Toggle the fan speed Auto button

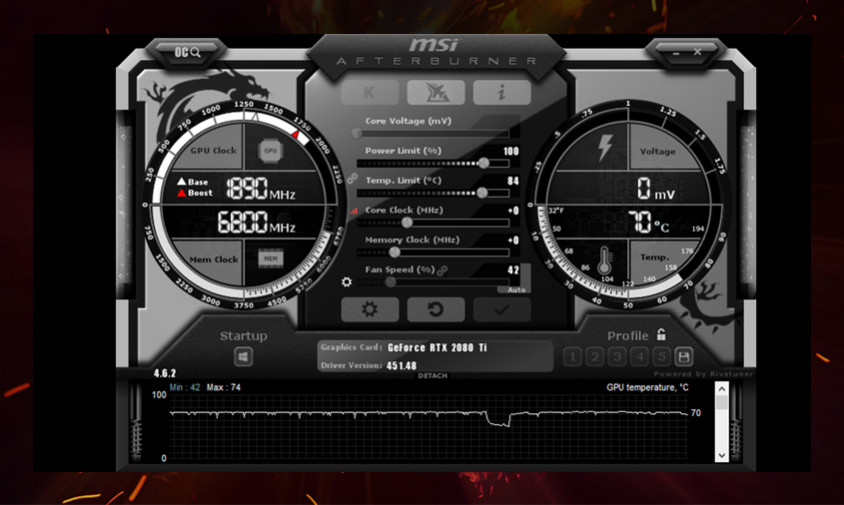point(517,290)
